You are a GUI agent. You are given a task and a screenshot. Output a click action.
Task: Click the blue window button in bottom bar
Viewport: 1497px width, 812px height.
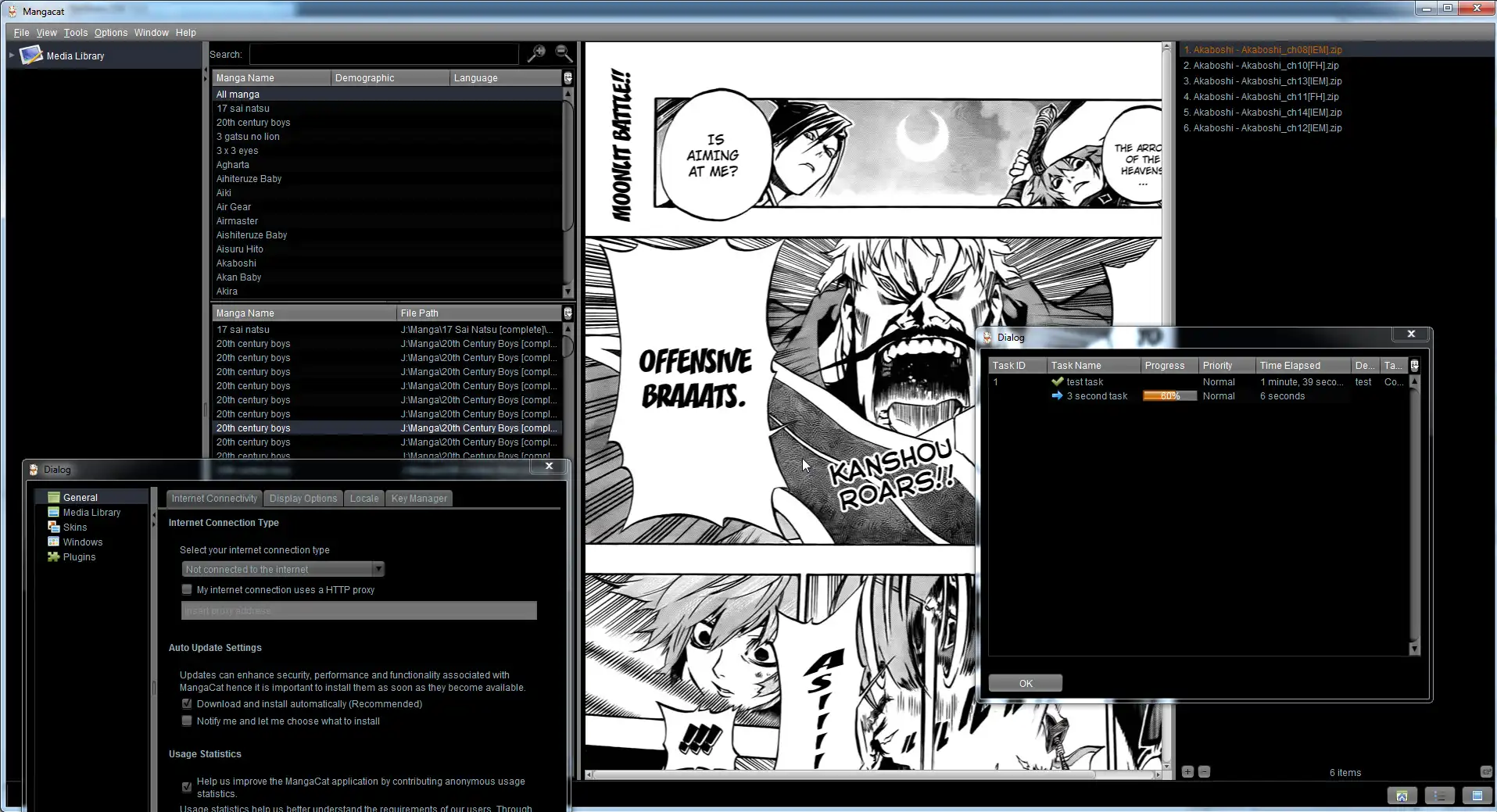point(1477,796)
